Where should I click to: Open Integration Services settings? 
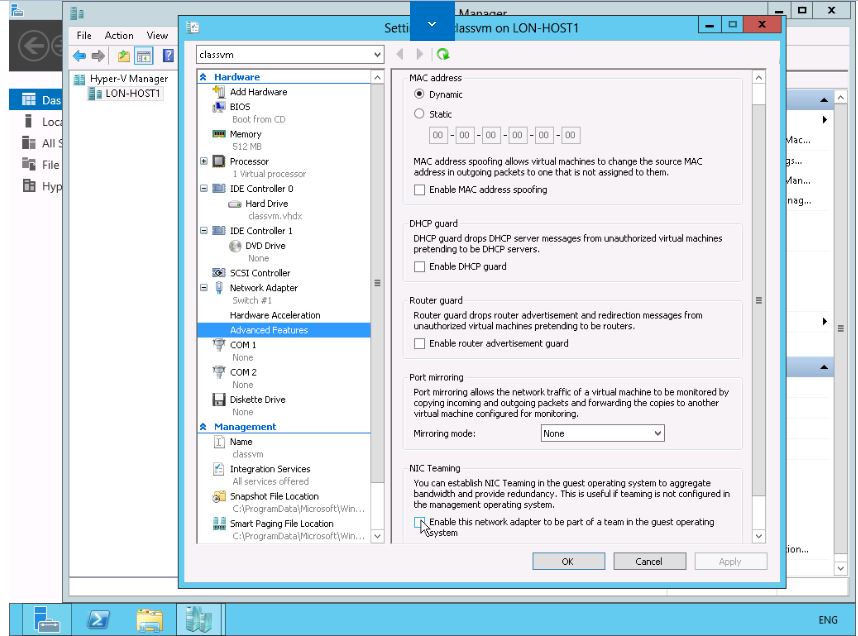[x=269, y=469]
